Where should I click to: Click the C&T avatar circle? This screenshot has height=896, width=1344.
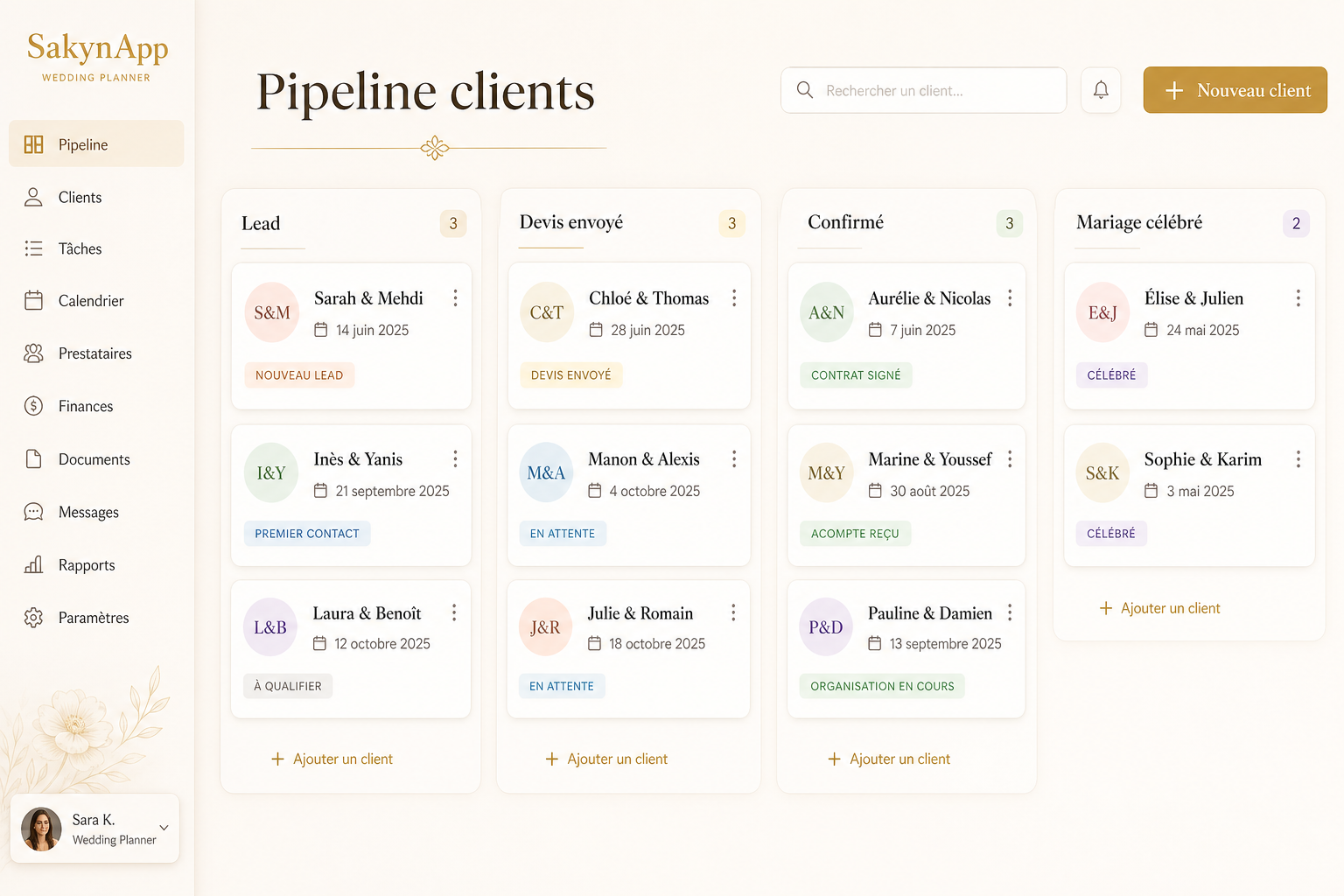point(547,312)
